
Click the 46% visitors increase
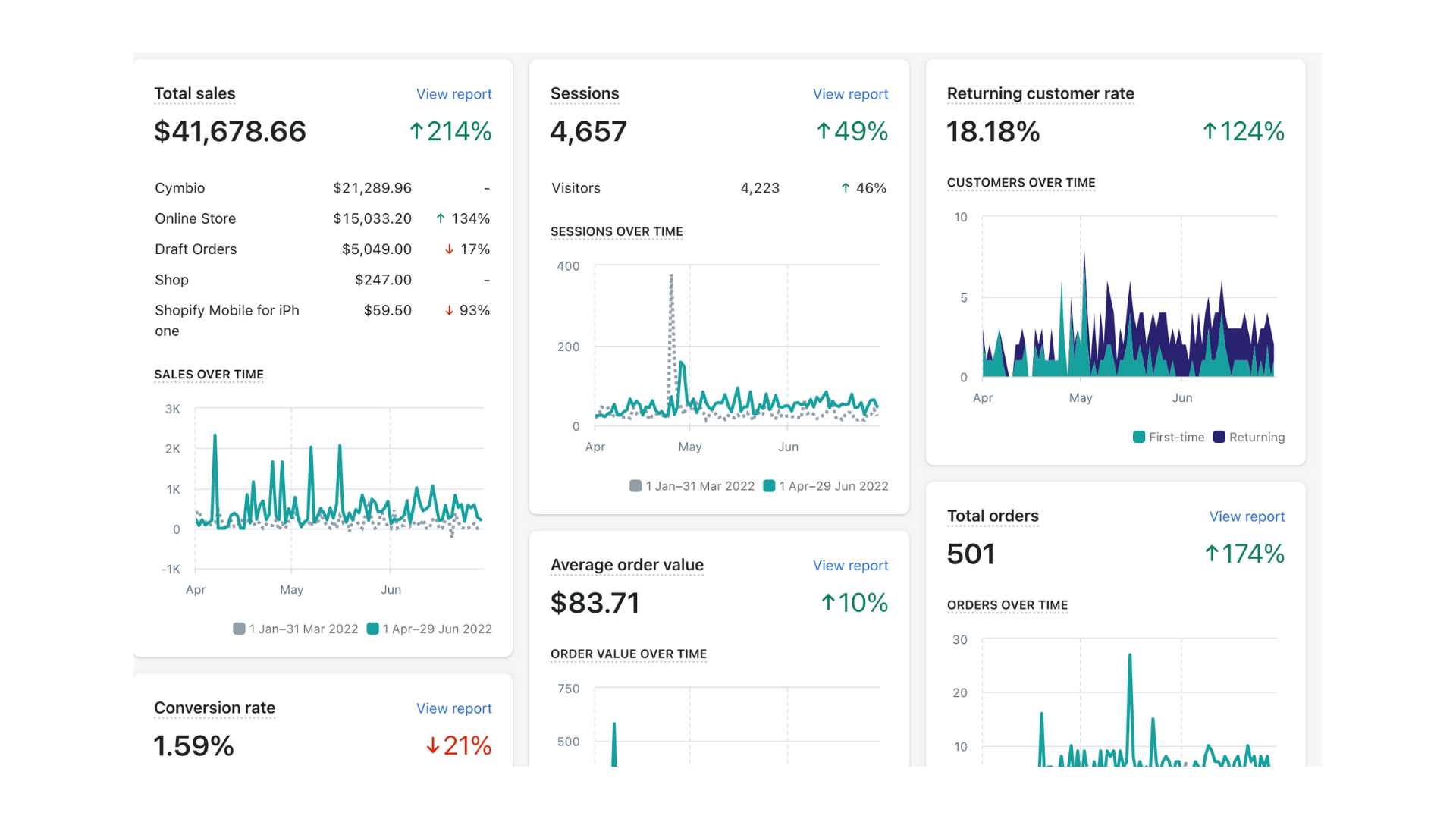tap(864, 188)
